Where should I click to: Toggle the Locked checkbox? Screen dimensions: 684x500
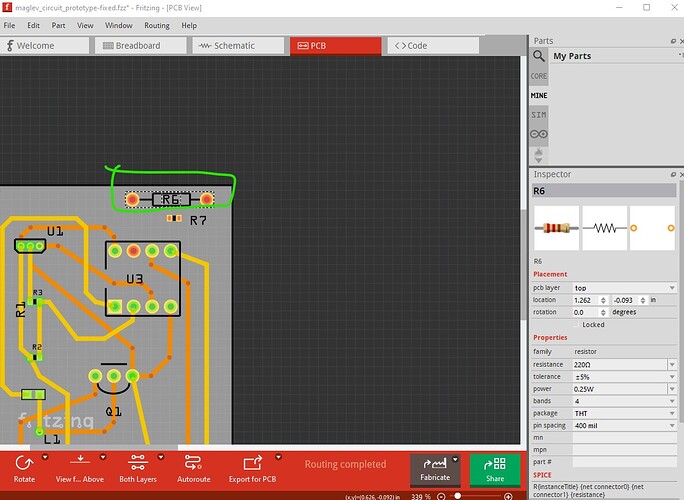click(576, 325)
